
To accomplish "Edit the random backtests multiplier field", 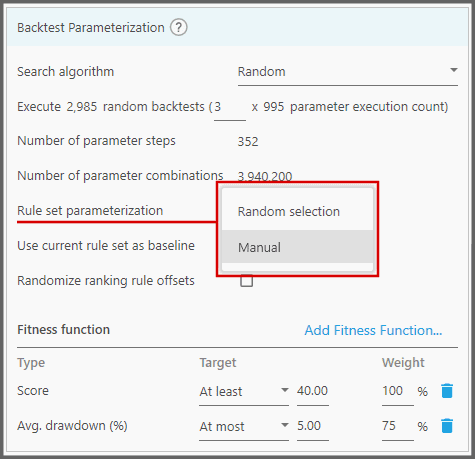I will (230, 108).
